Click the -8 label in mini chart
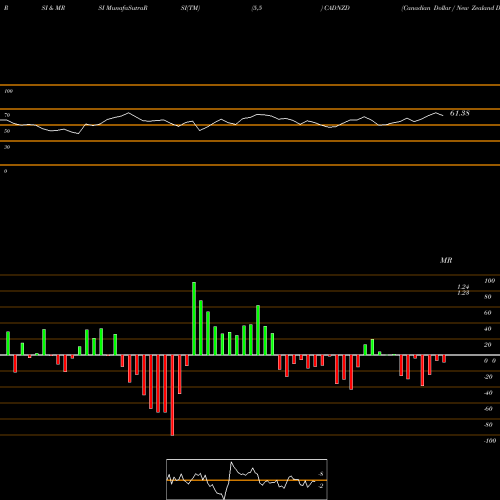This screenshot has width=500, height=500. pos(321,474)
